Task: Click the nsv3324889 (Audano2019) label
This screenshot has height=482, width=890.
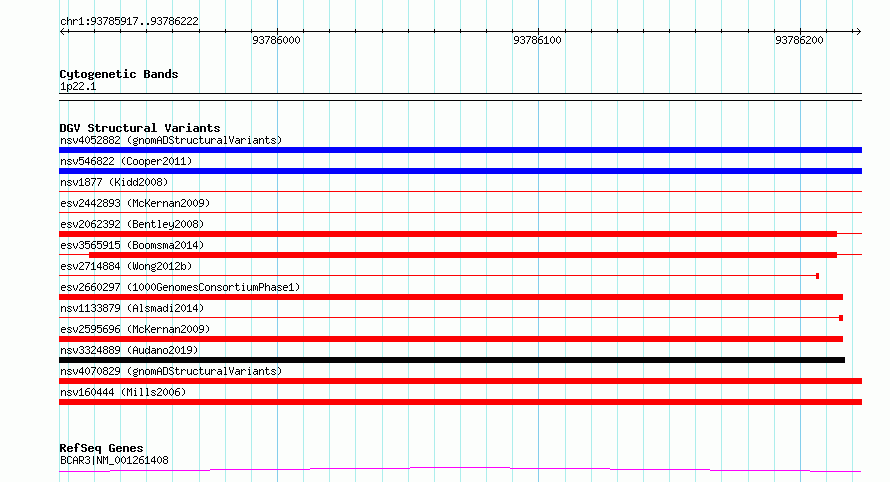Action: pyautogui.click(x=129, y=350)
